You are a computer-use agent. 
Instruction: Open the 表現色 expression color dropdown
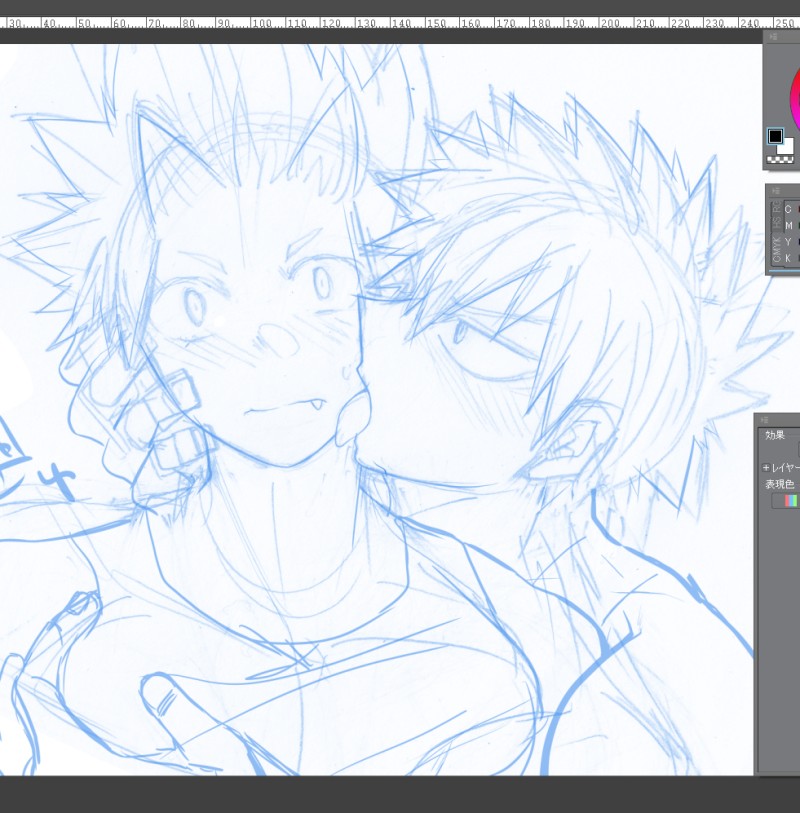(x=786, y=501)
